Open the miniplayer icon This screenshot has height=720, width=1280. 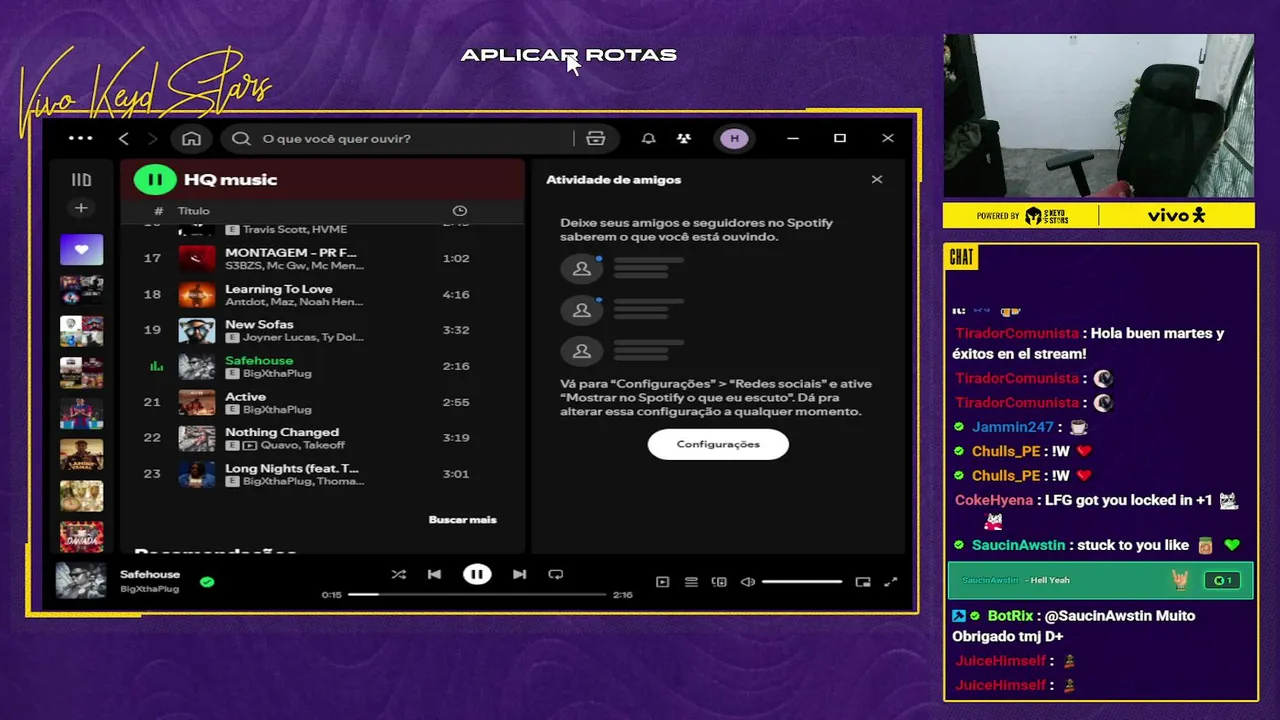[x=863, y=582]
